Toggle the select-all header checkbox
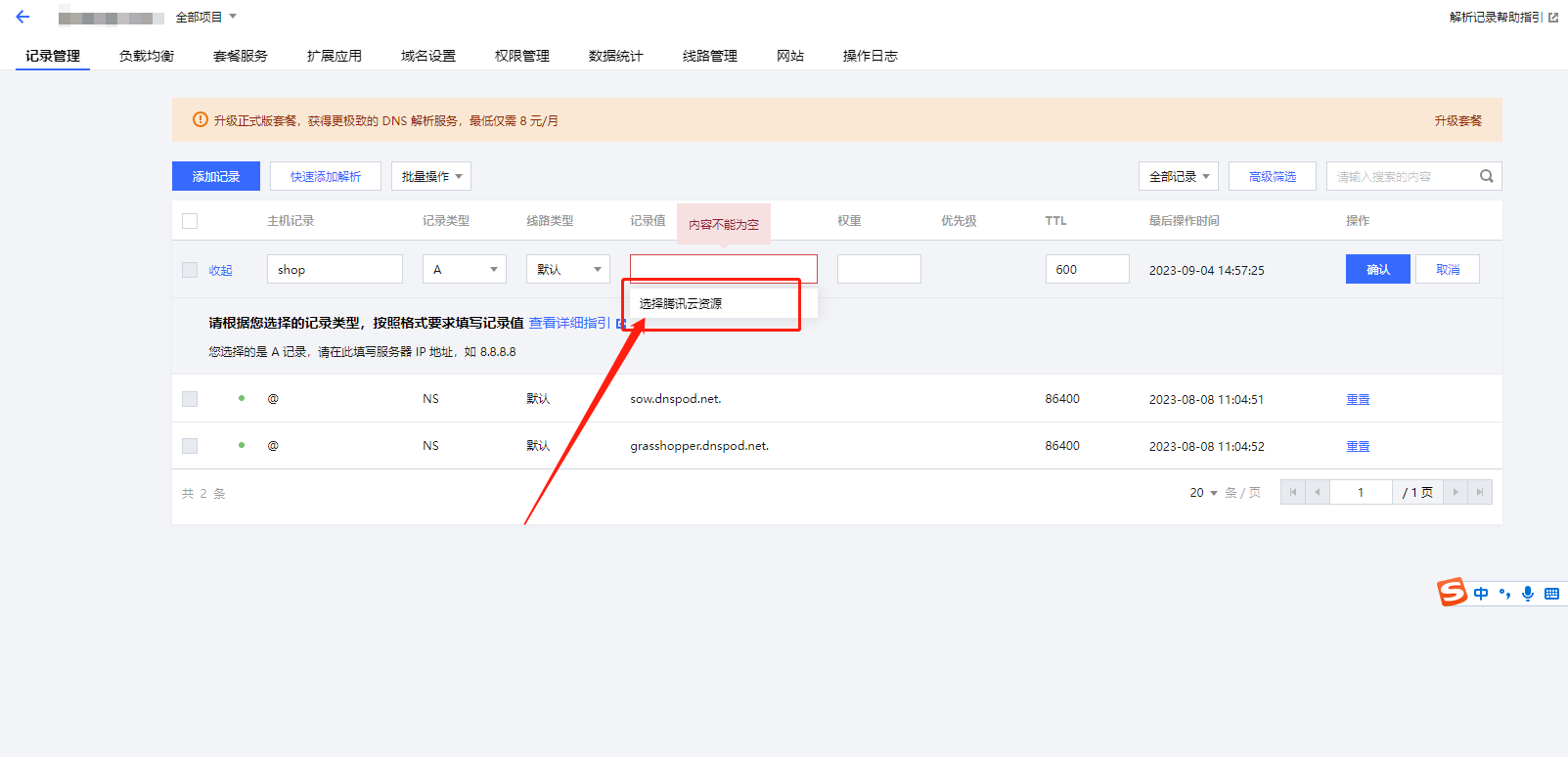The height and width of the screenshot is (757, 1568). click(x=190, y=221)
